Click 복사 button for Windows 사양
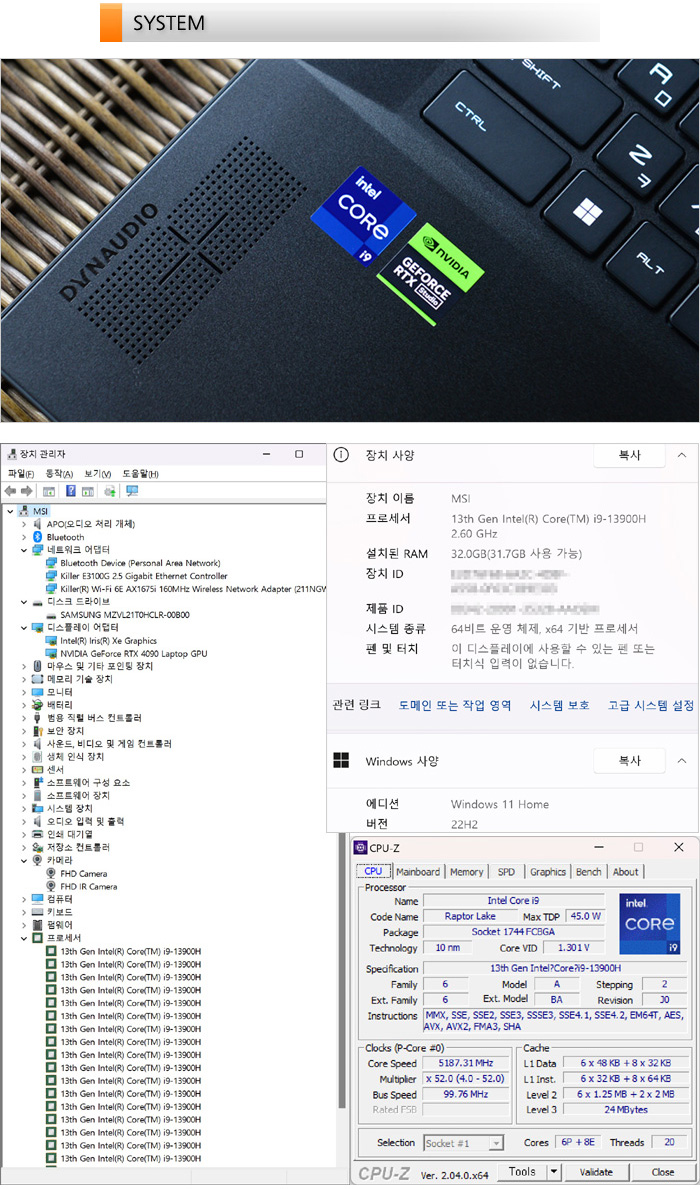The width and height of the screenshot is (700, 1189). click(629, 761)
